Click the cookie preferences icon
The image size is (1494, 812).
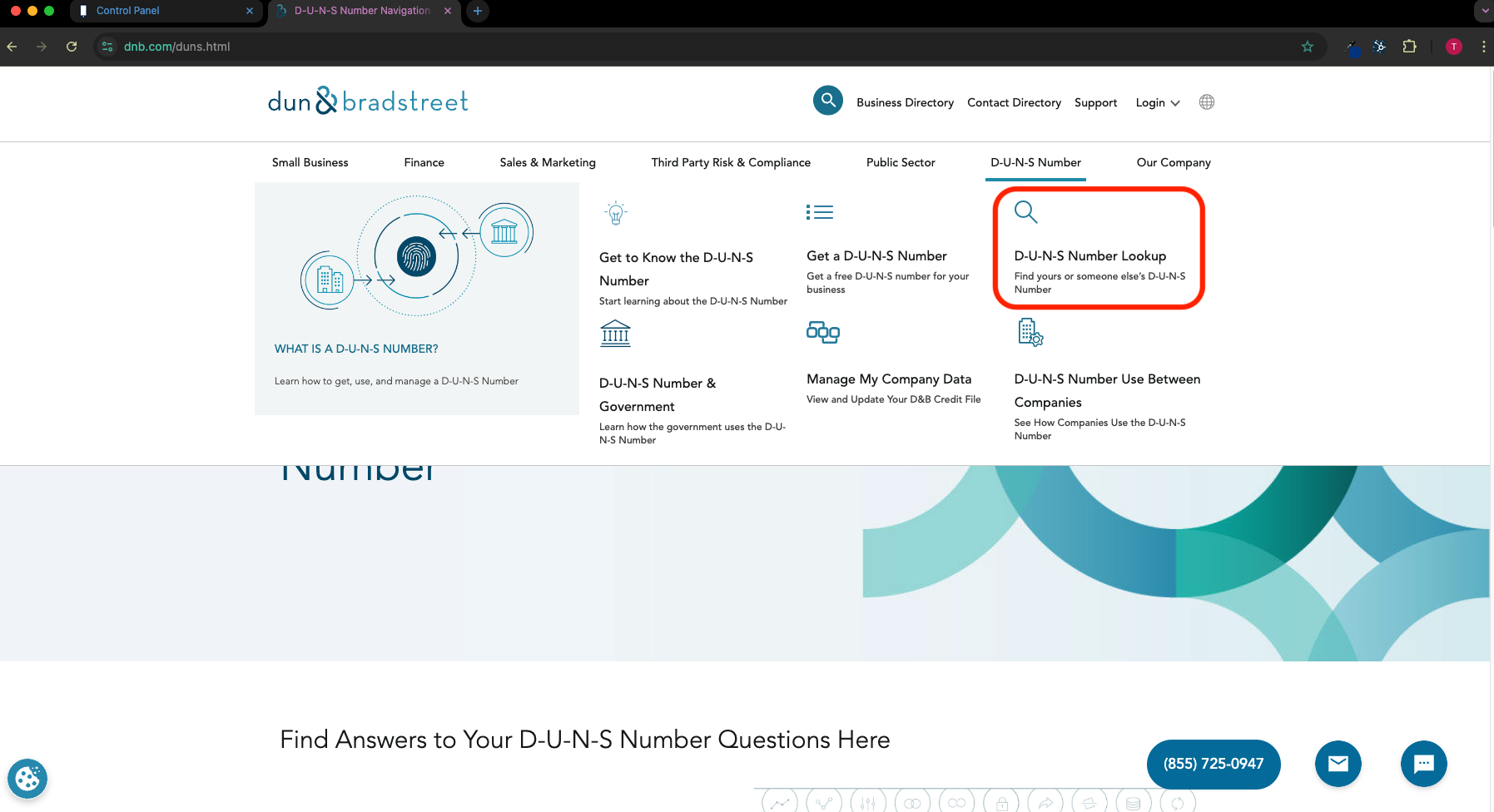coord(27,779)
